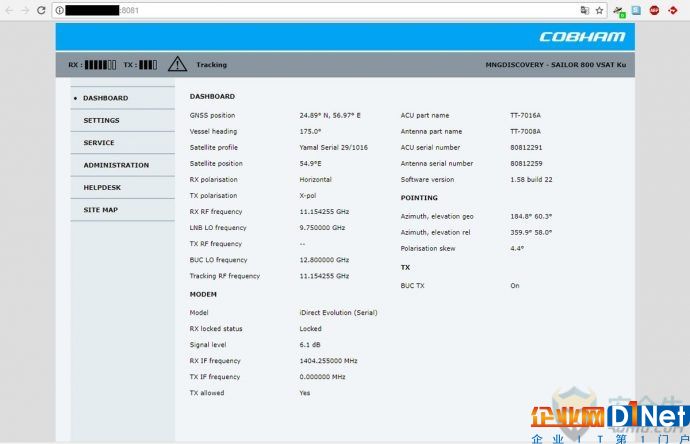Click satellite profile Yamal Serial 29/1016
The height and width of the screenshot is (444, 690).
pos(334,147)
